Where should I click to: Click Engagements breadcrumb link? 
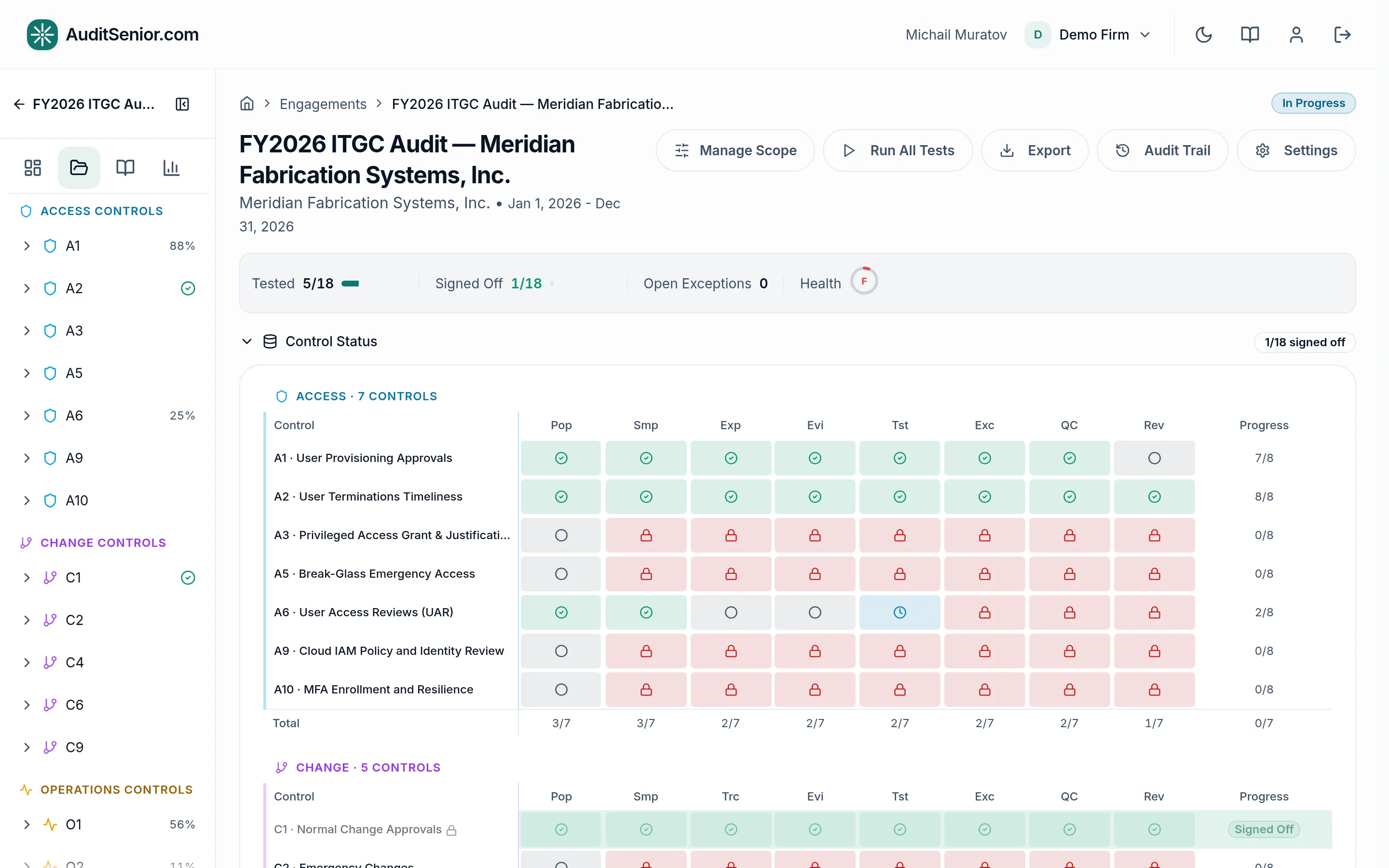coord(323,104)
